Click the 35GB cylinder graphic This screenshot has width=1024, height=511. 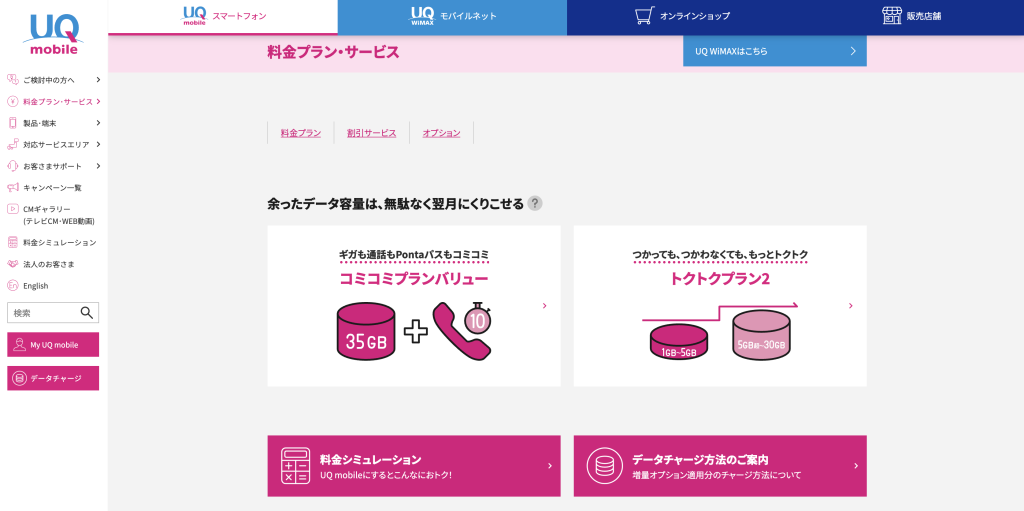(366, 332)
